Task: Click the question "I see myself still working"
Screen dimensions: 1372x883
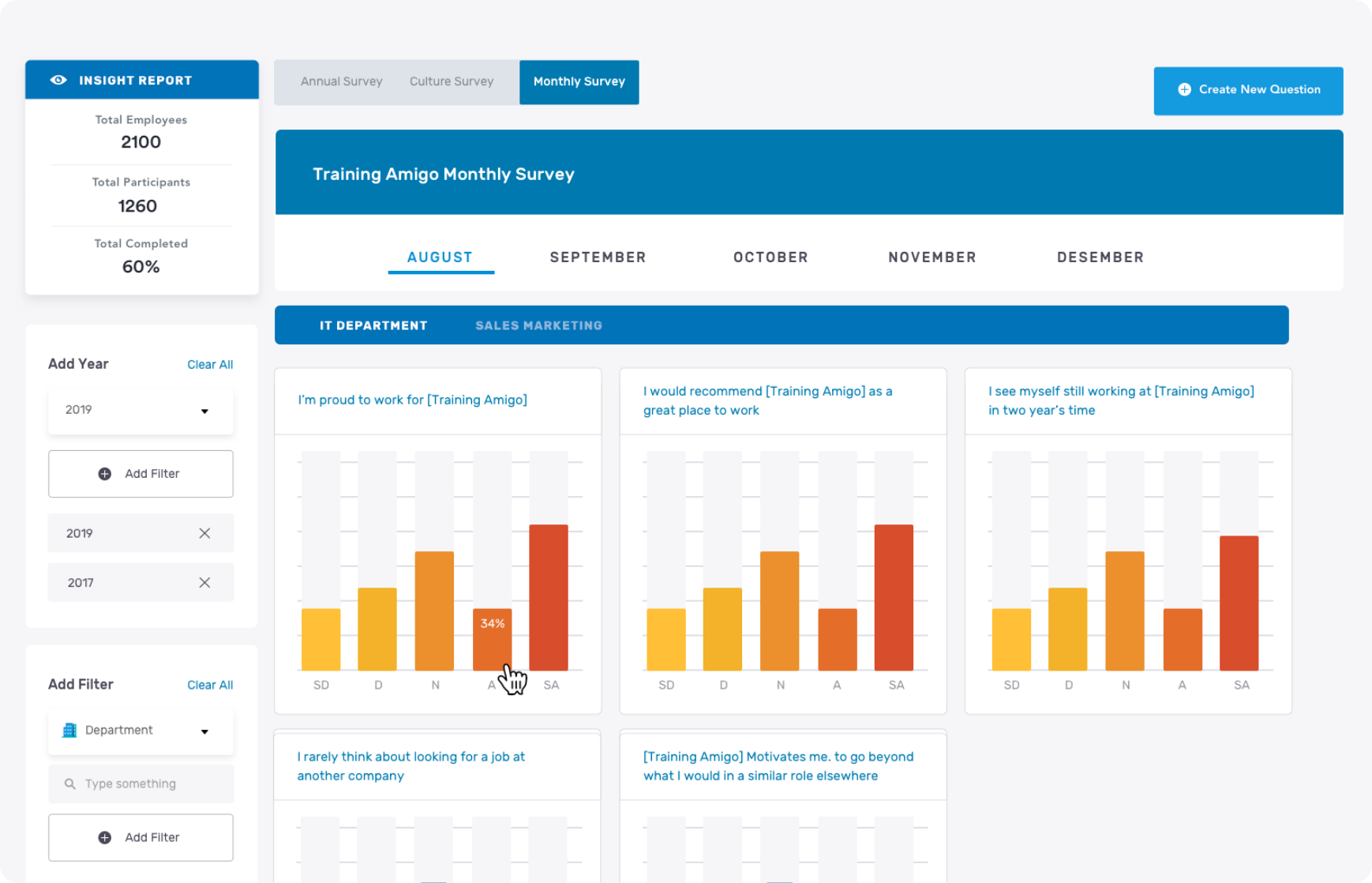Action: pyautogui.click(x=1122, y=400)
